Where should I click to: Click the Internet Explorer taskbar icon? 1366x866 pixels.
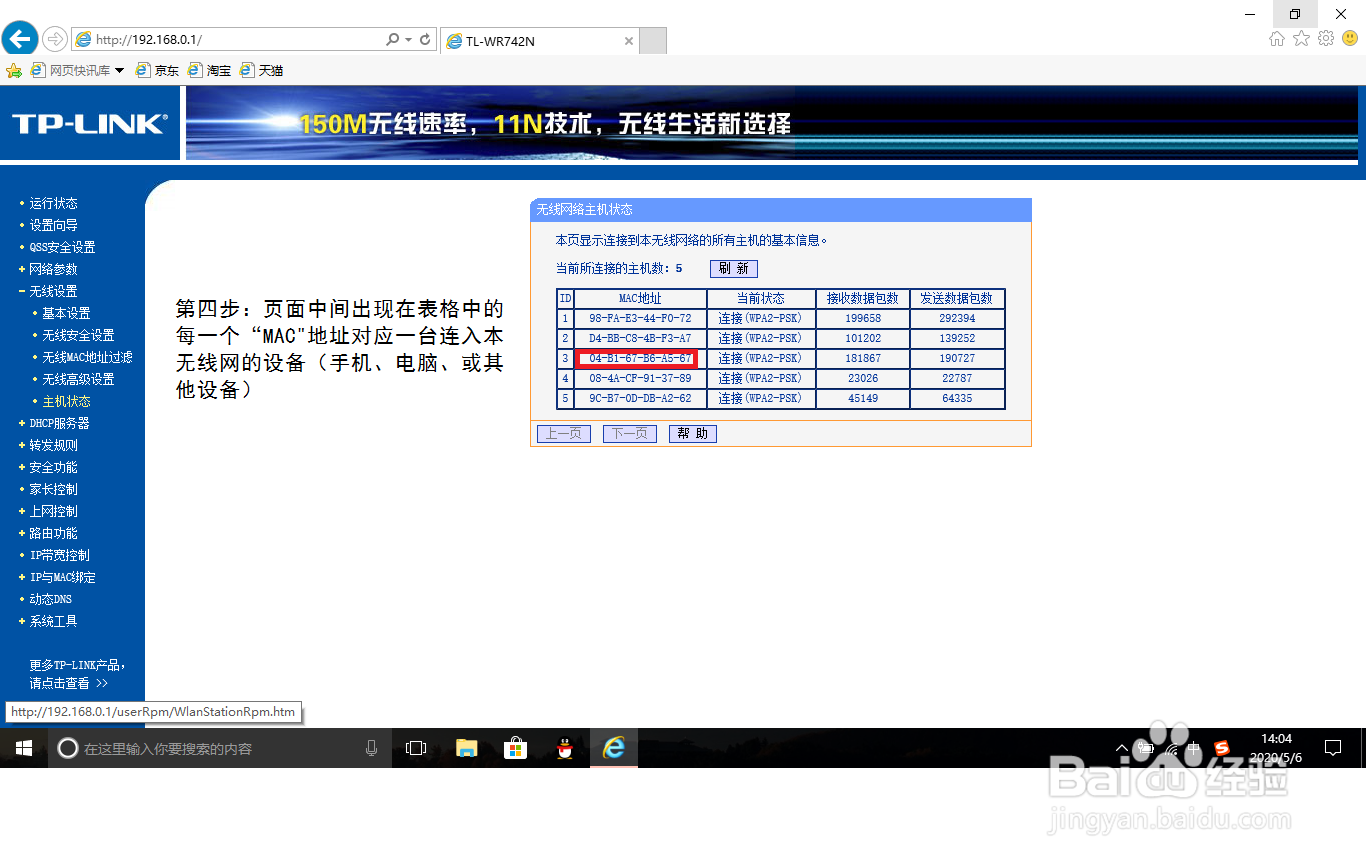[613, 747]
